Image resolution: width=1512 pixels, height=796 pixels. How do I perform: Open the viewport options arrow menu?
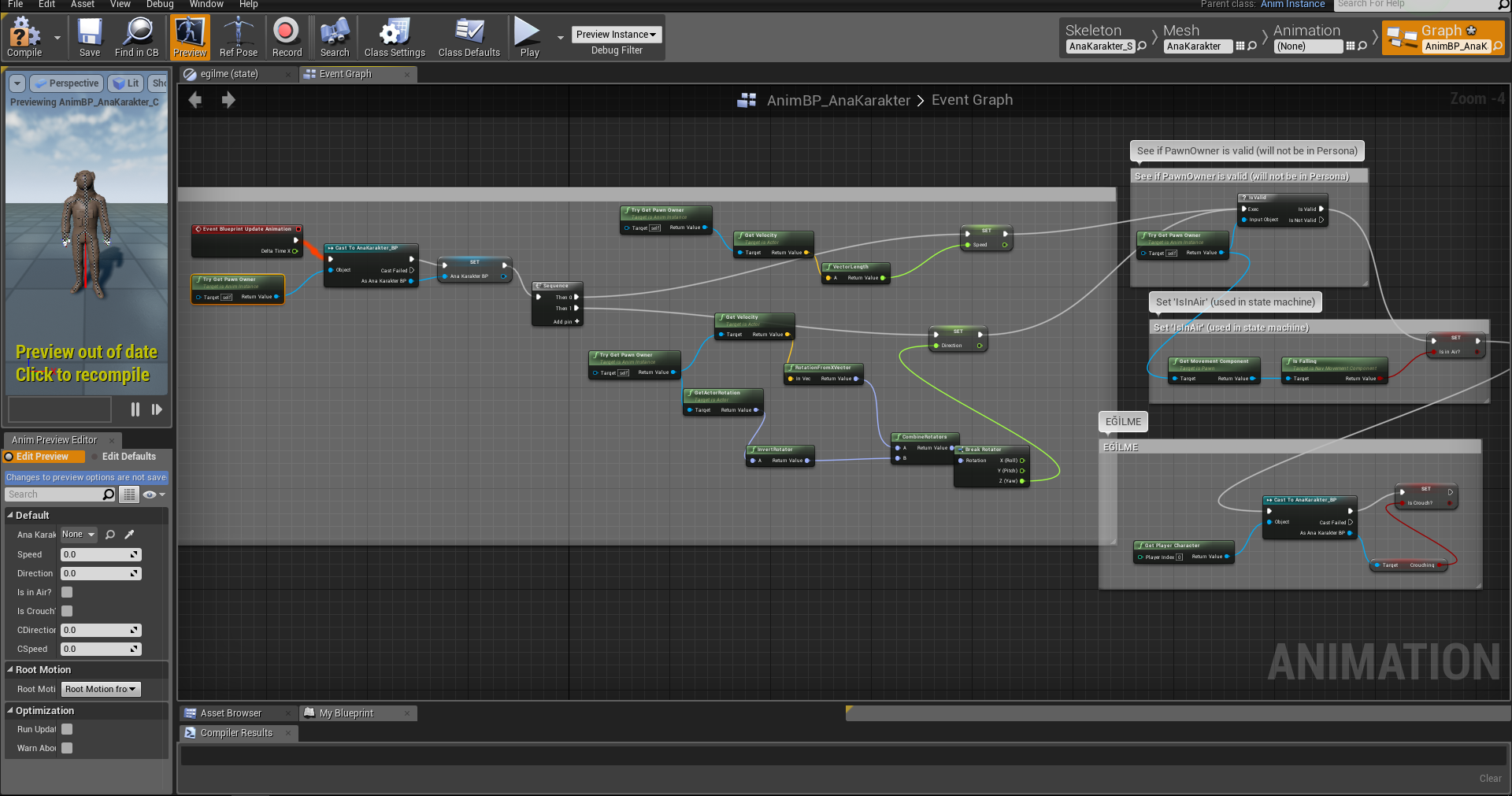click(17, 83)
